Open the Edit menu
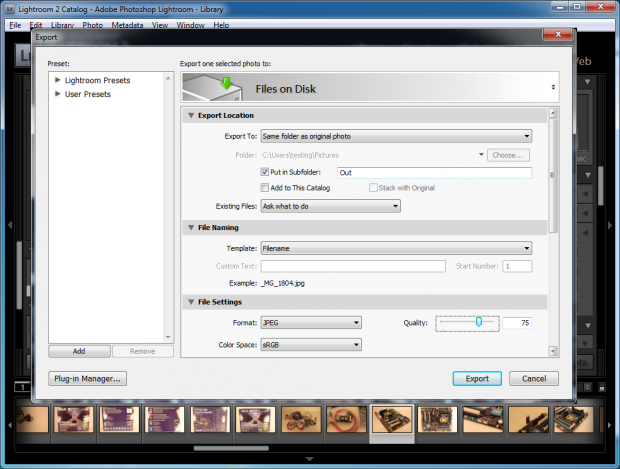Viewport: 620px width, 469px height. 36,25
